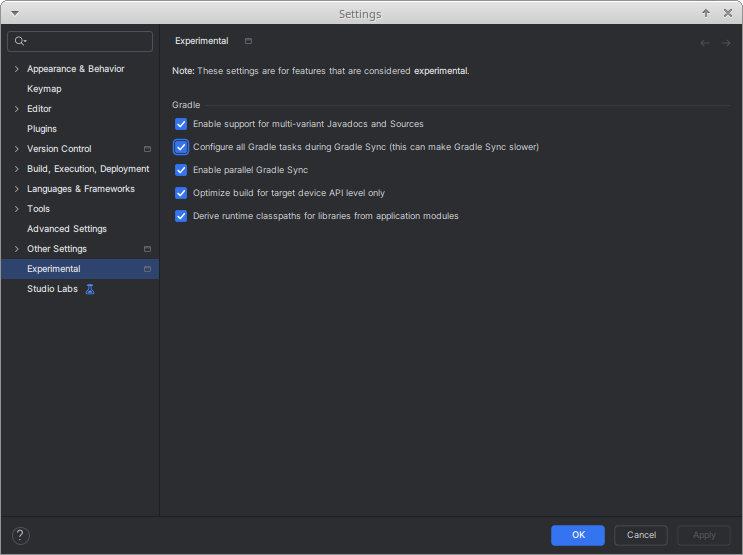Open the window menu triangle in title bar
This screenshot has height=555, width=743.
[x=15, y=13]
